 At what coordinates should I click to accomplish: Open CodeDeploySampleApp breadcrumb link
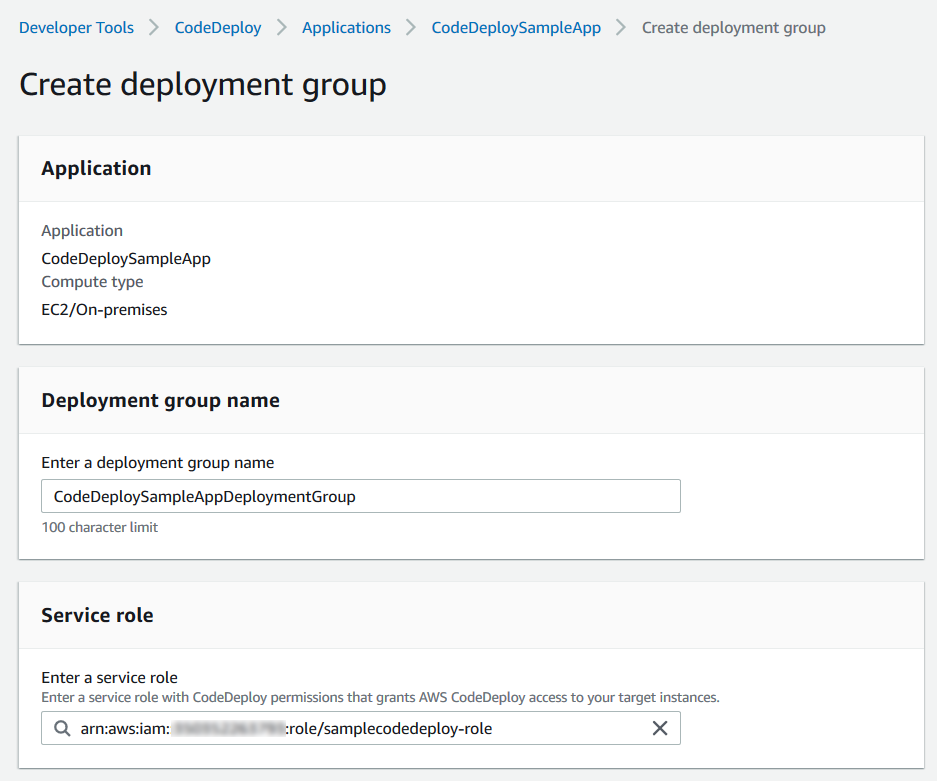[x=516, y=27]
